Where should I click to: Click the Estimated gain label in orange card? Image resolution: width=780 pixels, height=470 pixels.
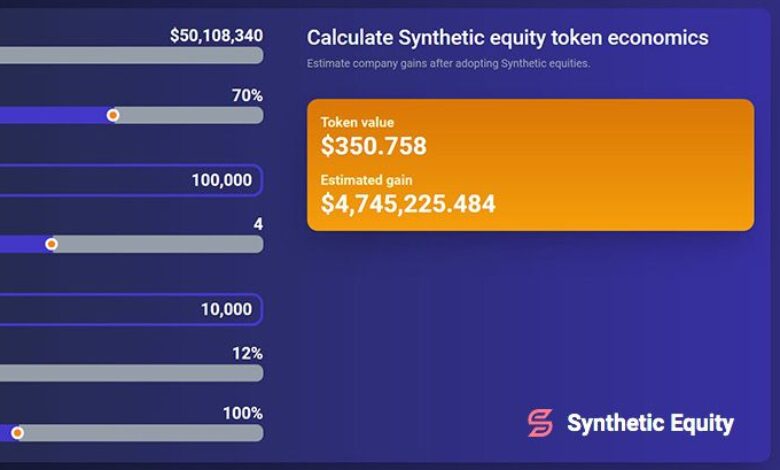(366, 180)
